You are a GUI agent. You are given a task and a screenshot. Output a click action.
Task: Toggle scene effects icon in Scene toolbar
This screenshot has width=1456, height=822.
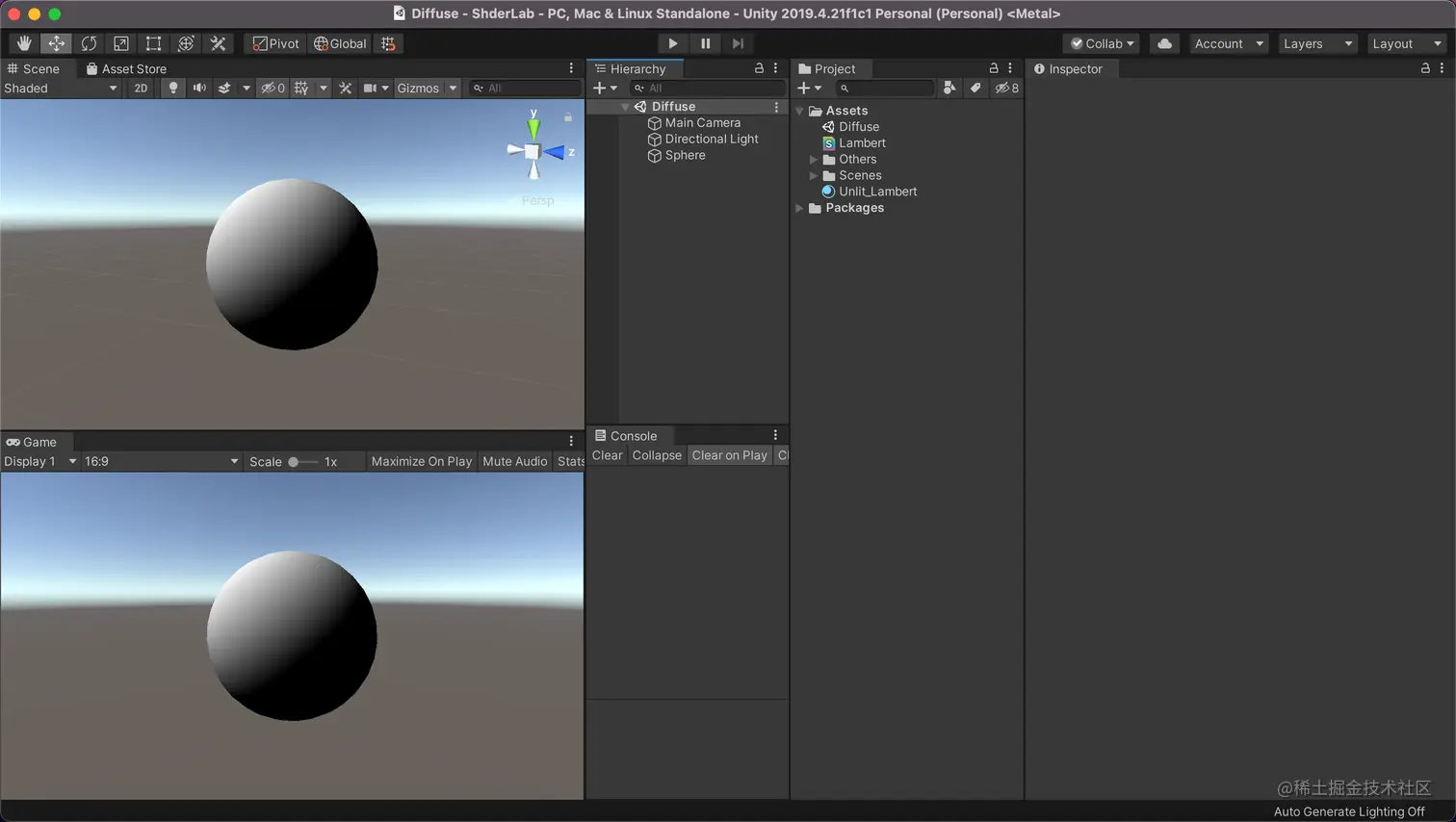pyautogui.click(x=224, y=88)
